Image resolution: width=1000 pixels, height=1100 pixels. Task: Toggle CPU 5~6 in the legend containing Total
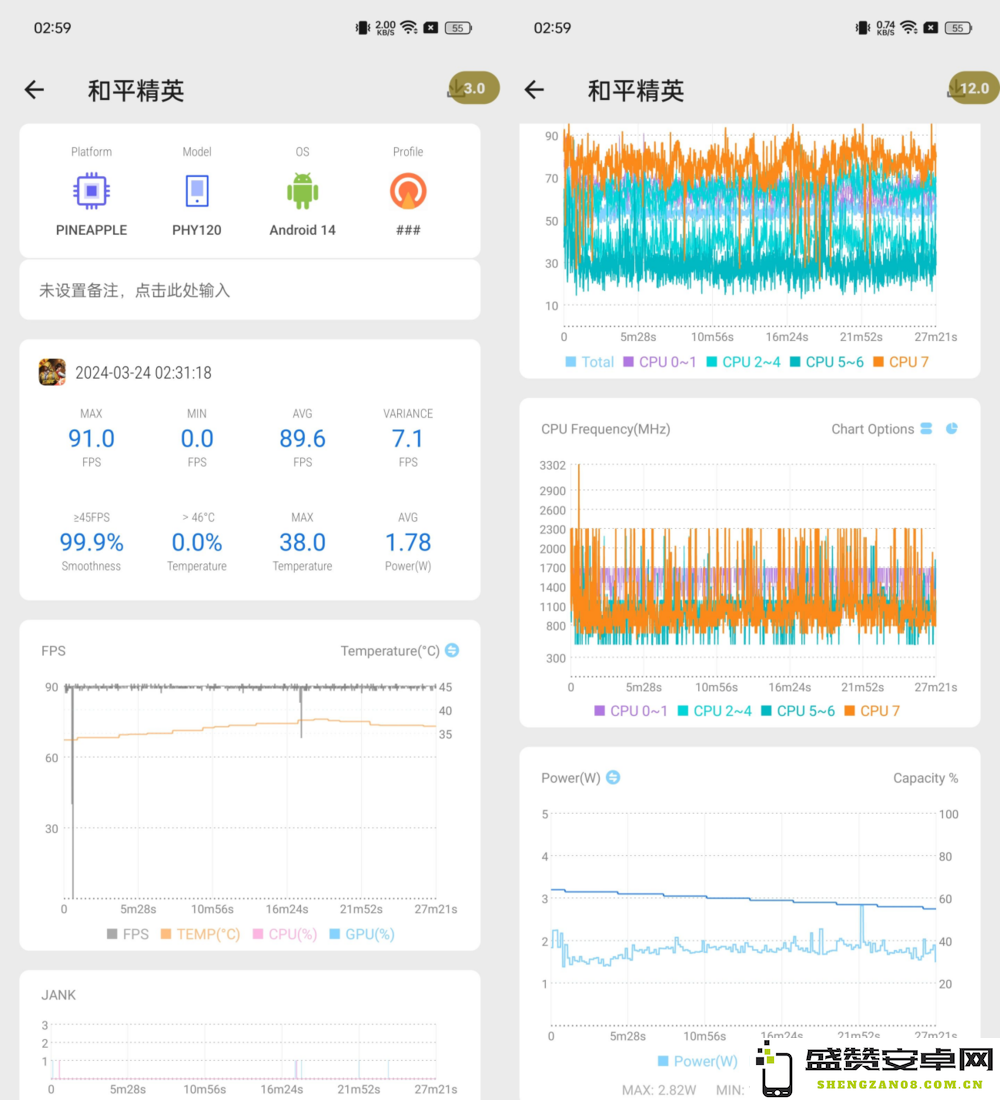point(827,362)
